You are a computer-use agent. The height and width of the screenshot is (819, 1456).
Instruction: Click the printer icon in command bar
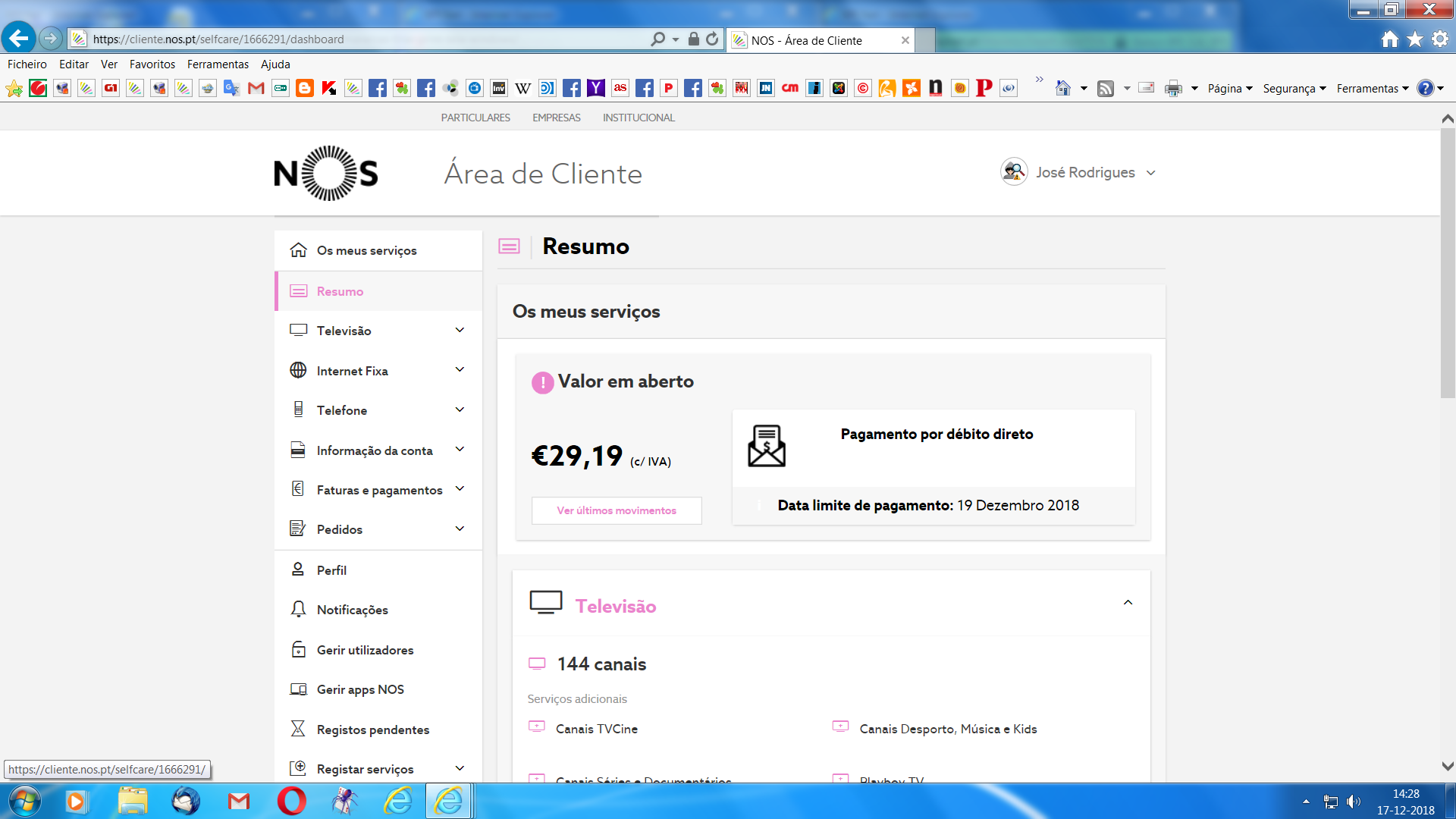1173,89
